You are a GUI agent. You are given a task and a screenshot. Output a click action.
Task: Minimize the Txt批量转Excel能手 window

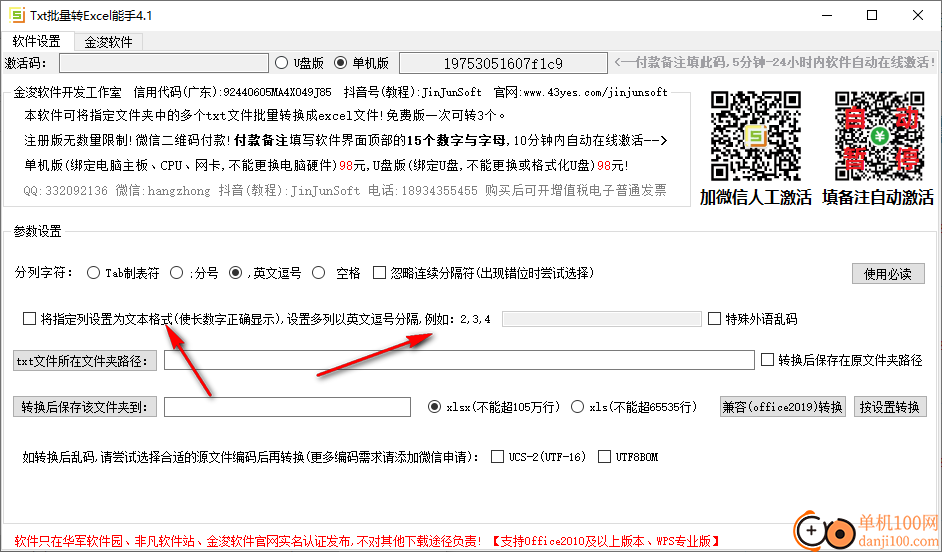coord(827,16)
